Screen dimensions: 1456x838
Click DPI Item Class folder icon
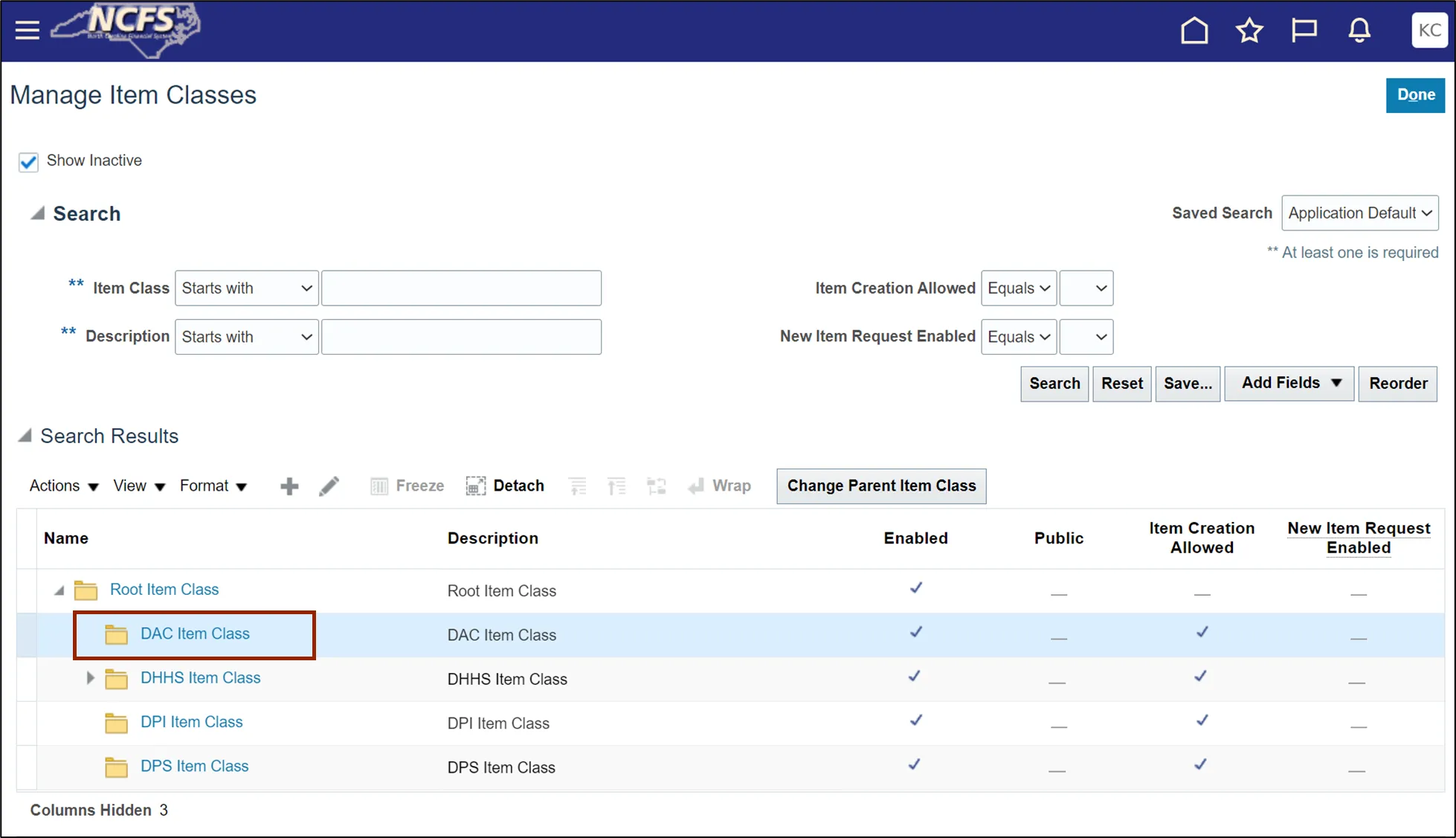point(116,723)
